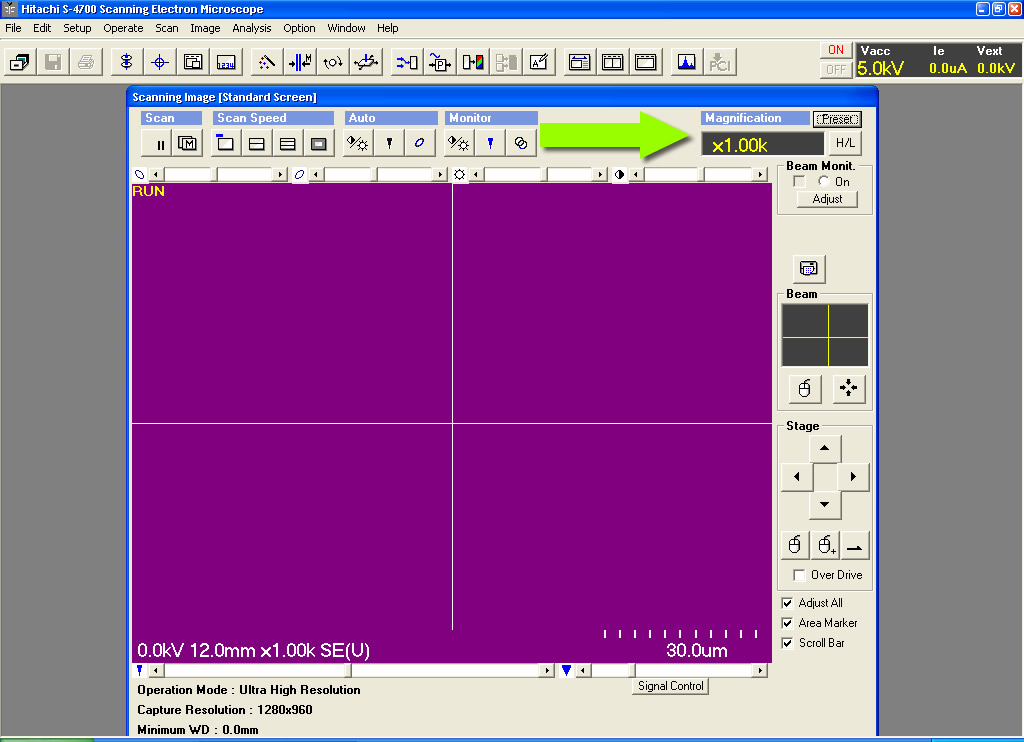Click the Auto brightness/contrast icon
The height and width of the screenshot is (742, 1024).
[358, 143]
